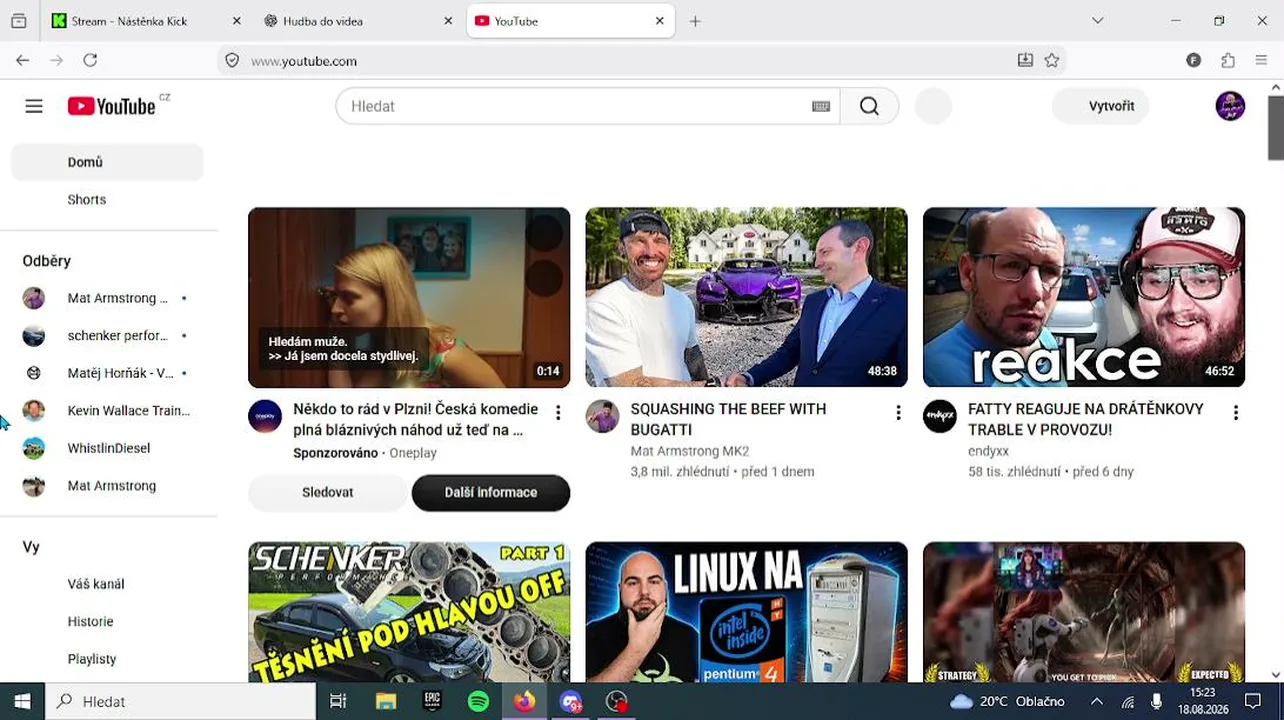Close the Hudba do videa tab
Viewport: 1284px width, 720px height.
coord(448,21)
